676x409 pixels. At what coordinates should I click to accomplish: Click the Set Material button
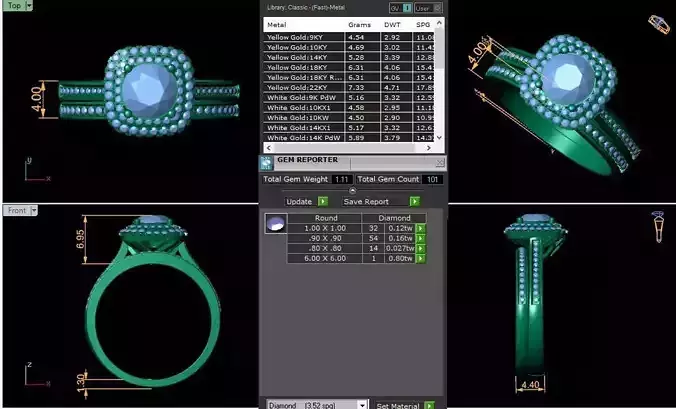pos(398,406)
